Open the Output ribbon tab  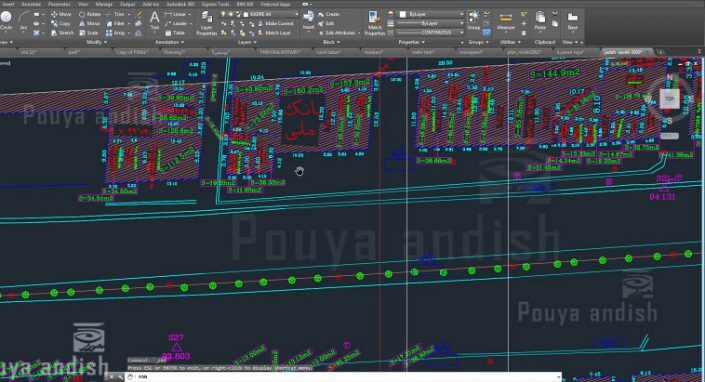[127, 4]
